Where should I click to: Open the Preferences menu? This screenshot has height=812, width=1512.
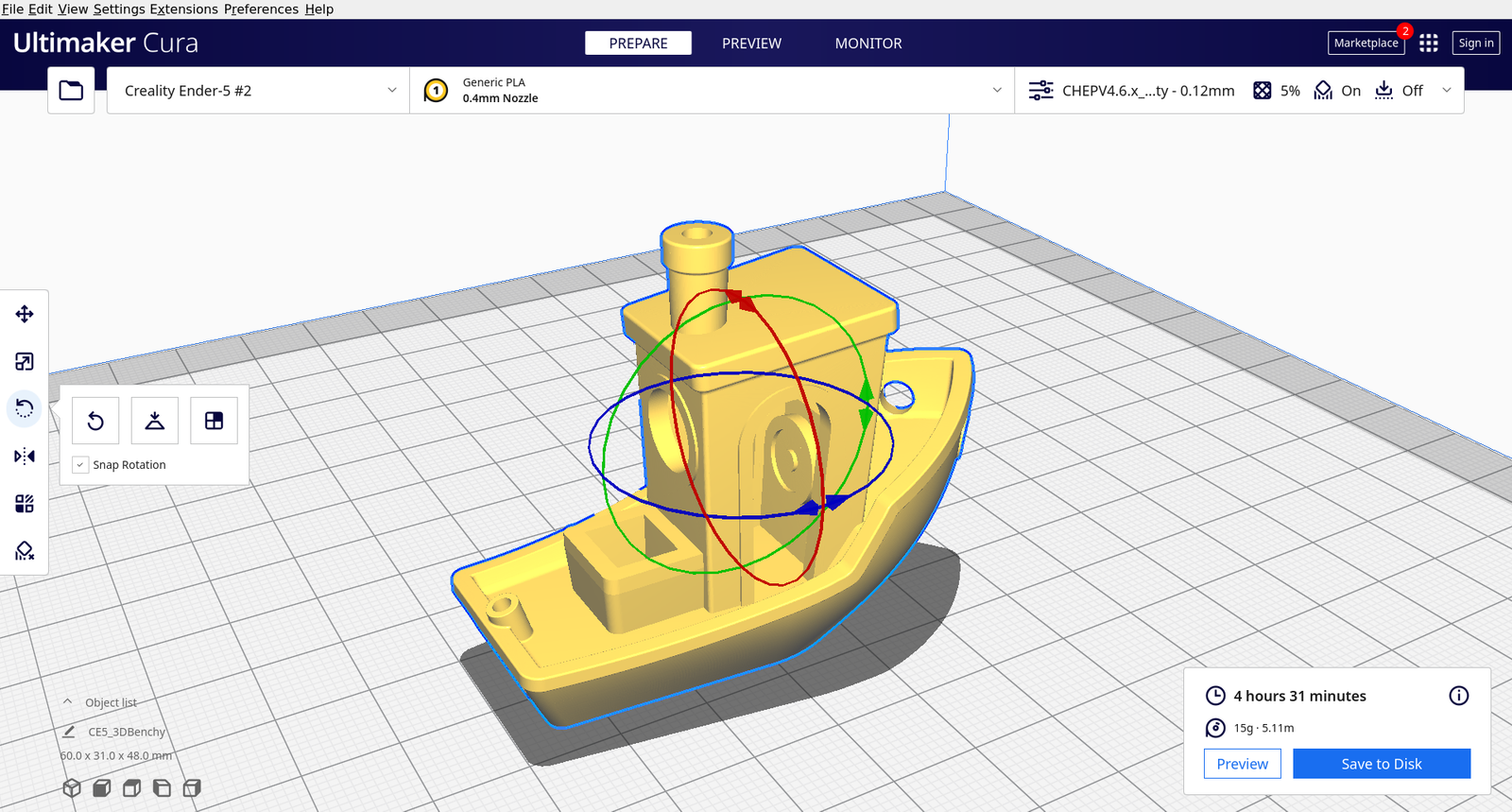(261, 9)
